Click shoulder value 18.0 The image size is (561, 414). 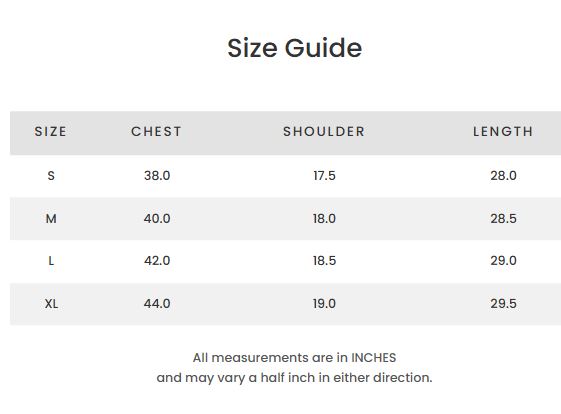[x=325, y=218]
